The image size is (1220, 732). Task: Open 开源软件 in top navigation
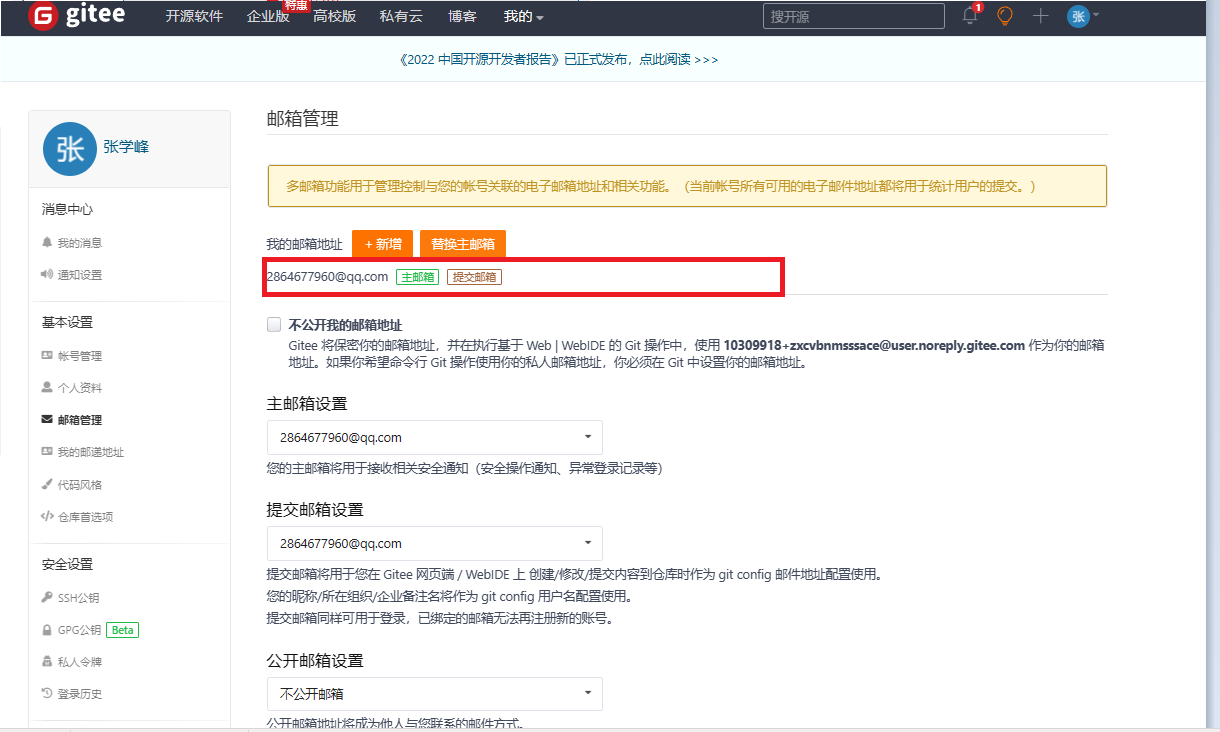point(194,17)
